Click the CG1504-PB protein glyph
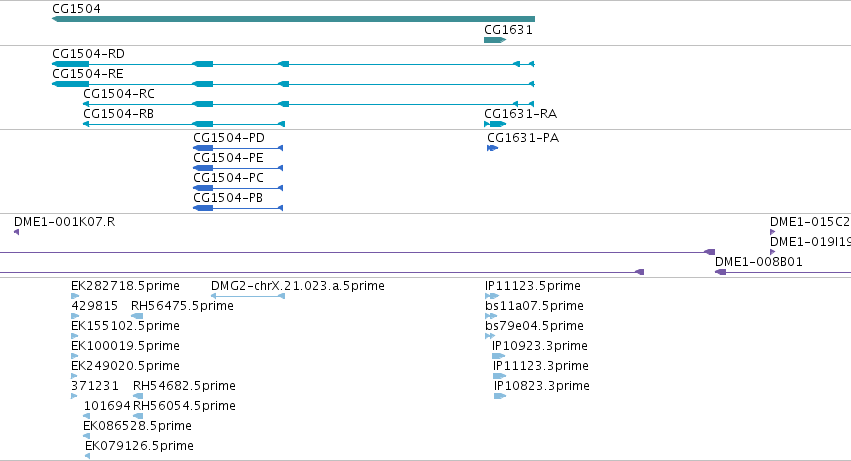 [238, 208]
